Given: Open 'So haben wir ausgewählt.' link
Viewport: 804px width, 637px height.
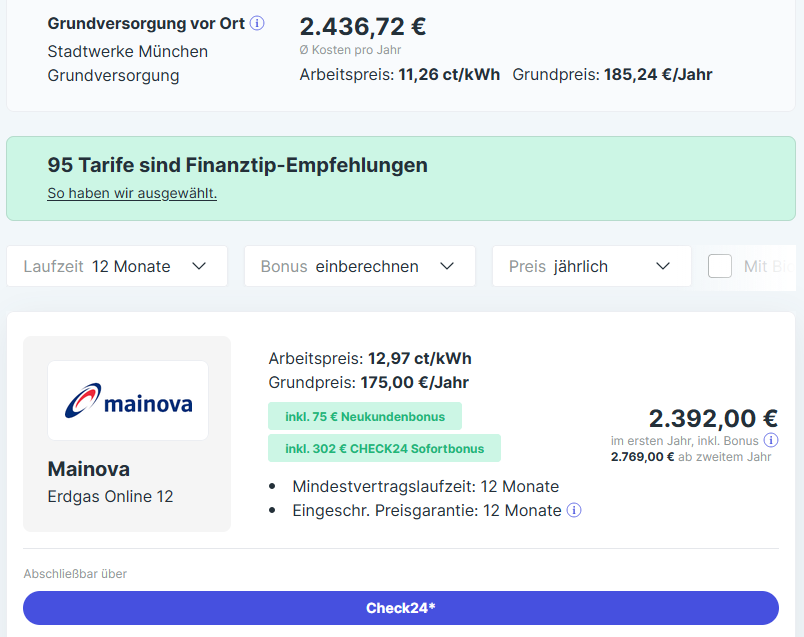Looking at the screenshot, I should (x=132, y=193).
